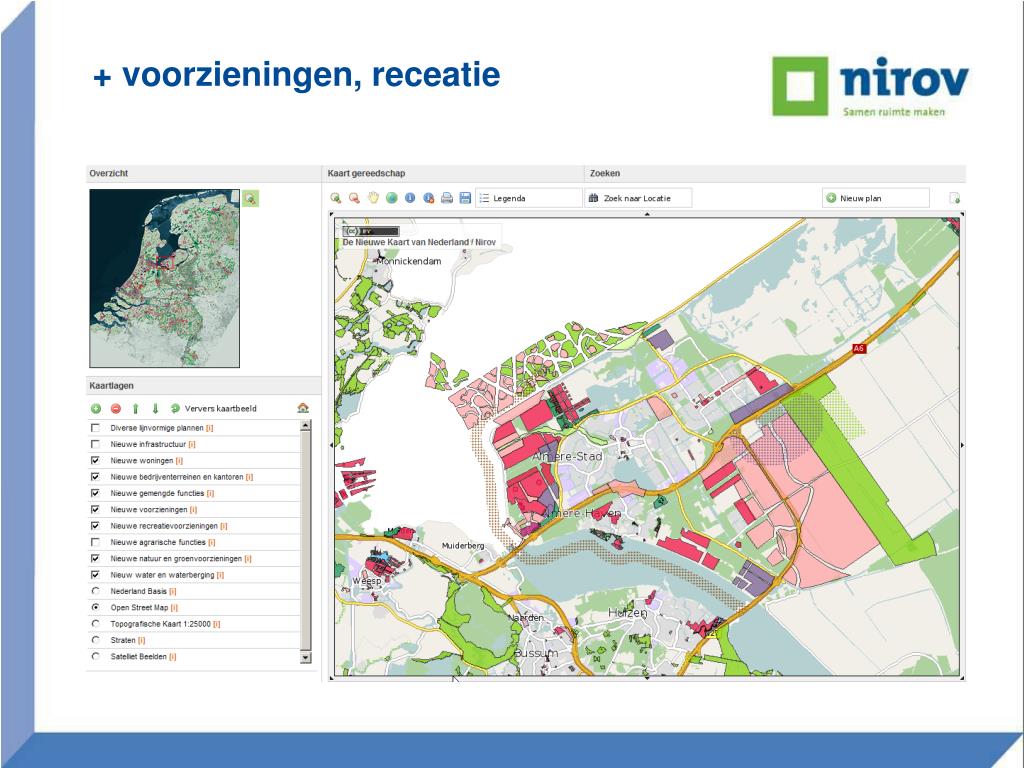The width and height of the screenshot is (1024, 768).
Task: Click the document icon right of Nieuw plan
Action: coord(954,198)
